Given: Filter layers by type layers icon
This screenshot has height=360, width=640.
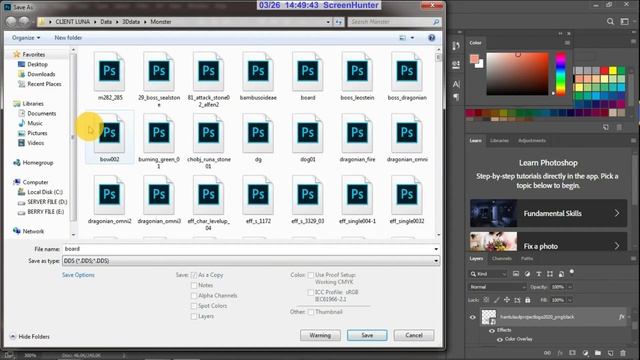Looking at the screenshot, I should (539, 274).
